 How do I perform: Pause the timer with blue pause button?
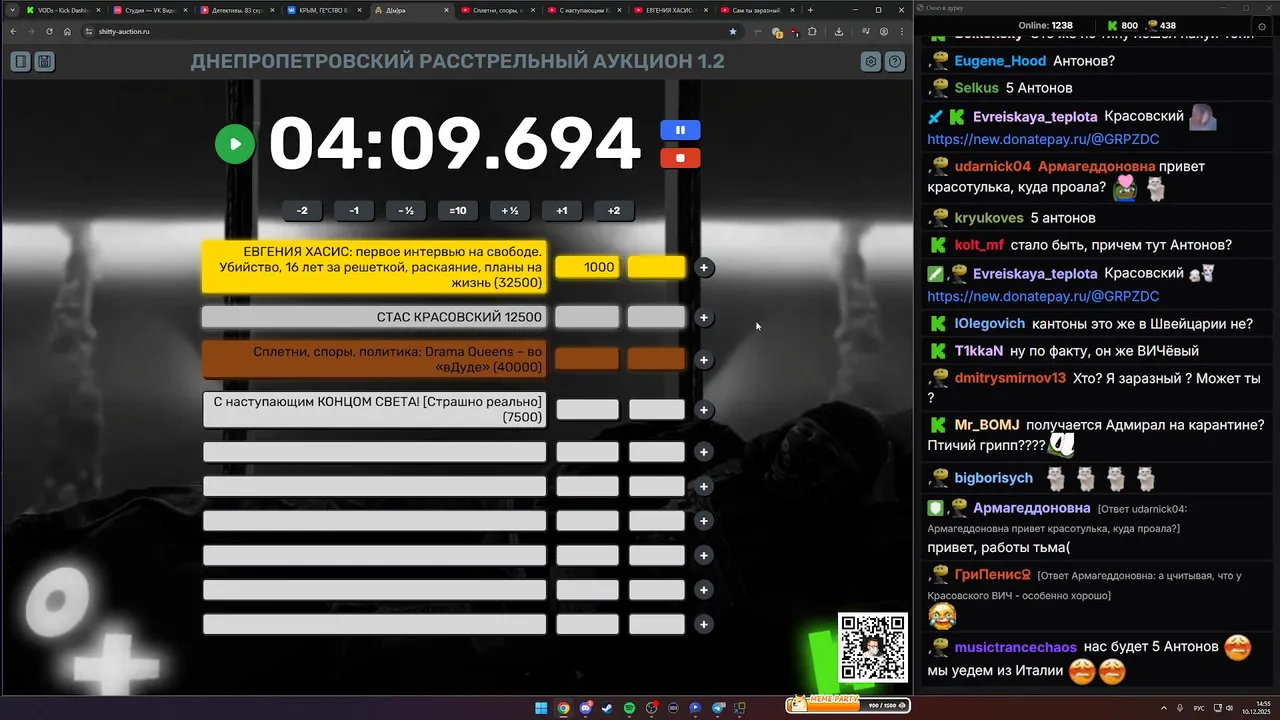point(680,130)
